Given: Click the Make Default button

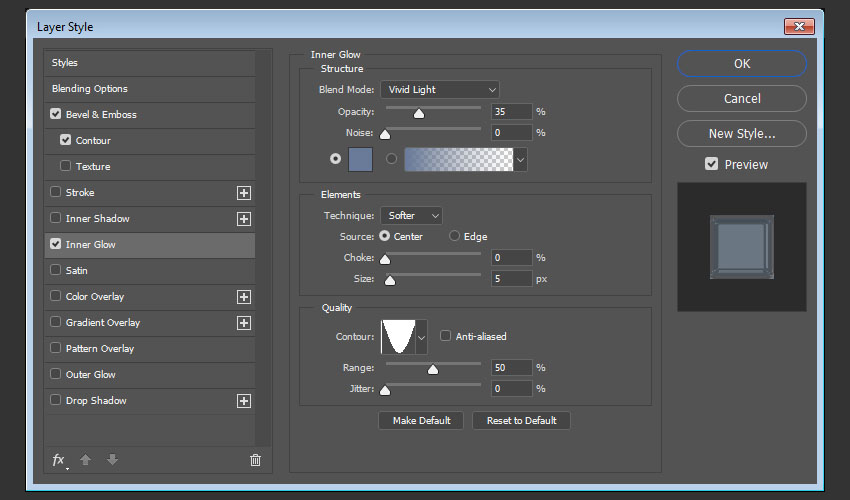Looking at the screenshot, I should pos(421,421).
